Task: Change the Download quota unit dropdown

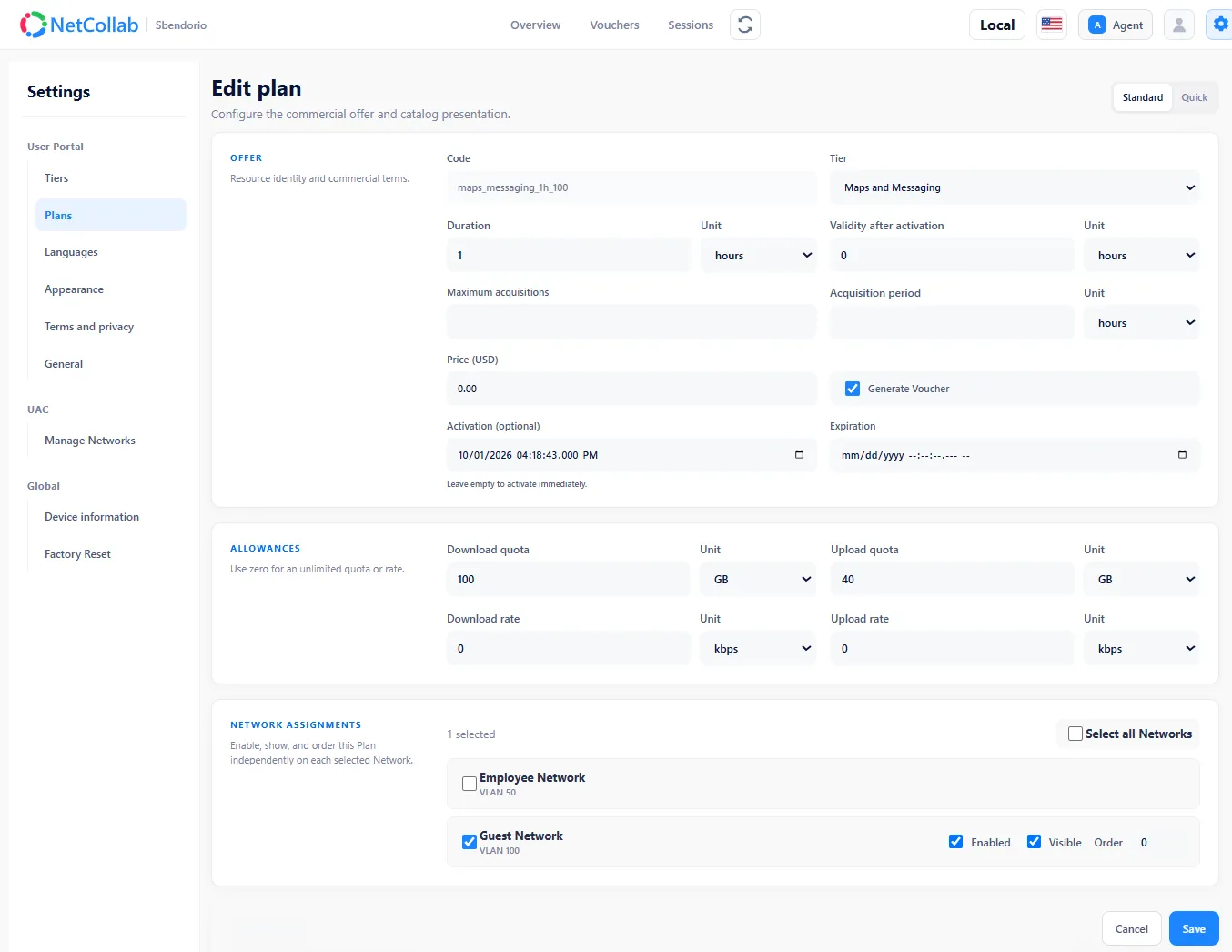Action: tap(758, 579)
